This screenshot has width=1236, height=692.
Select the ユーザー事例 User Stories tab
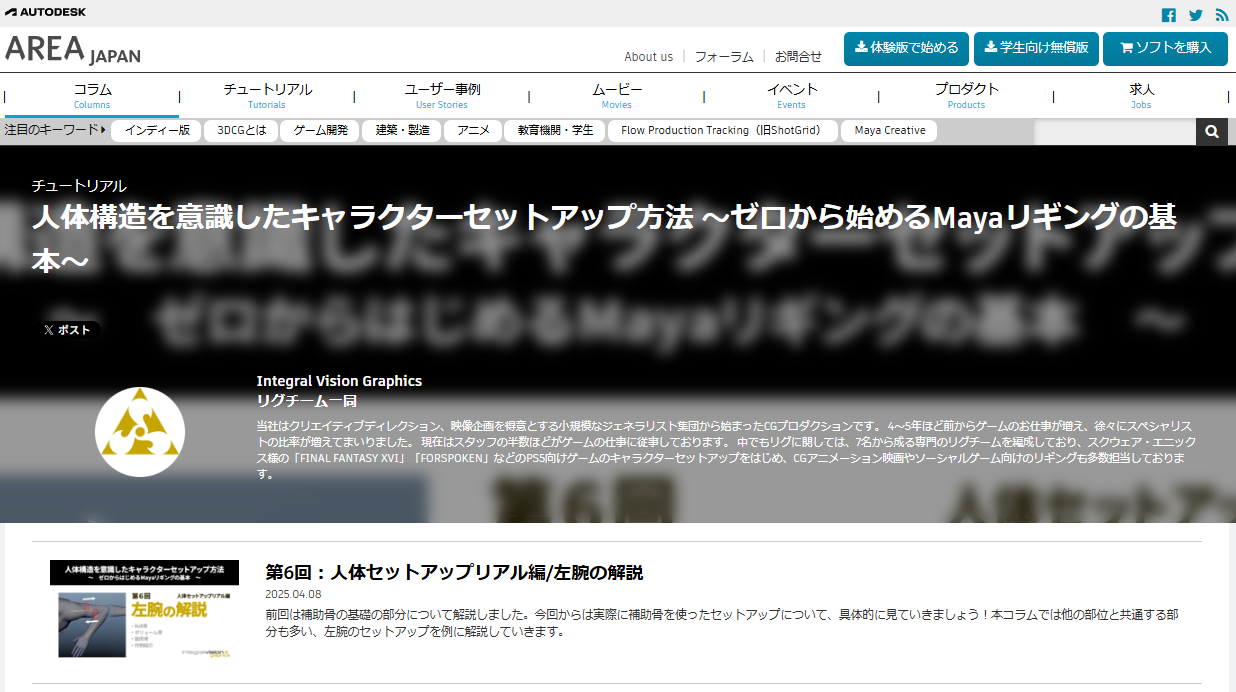coord(442,96)
